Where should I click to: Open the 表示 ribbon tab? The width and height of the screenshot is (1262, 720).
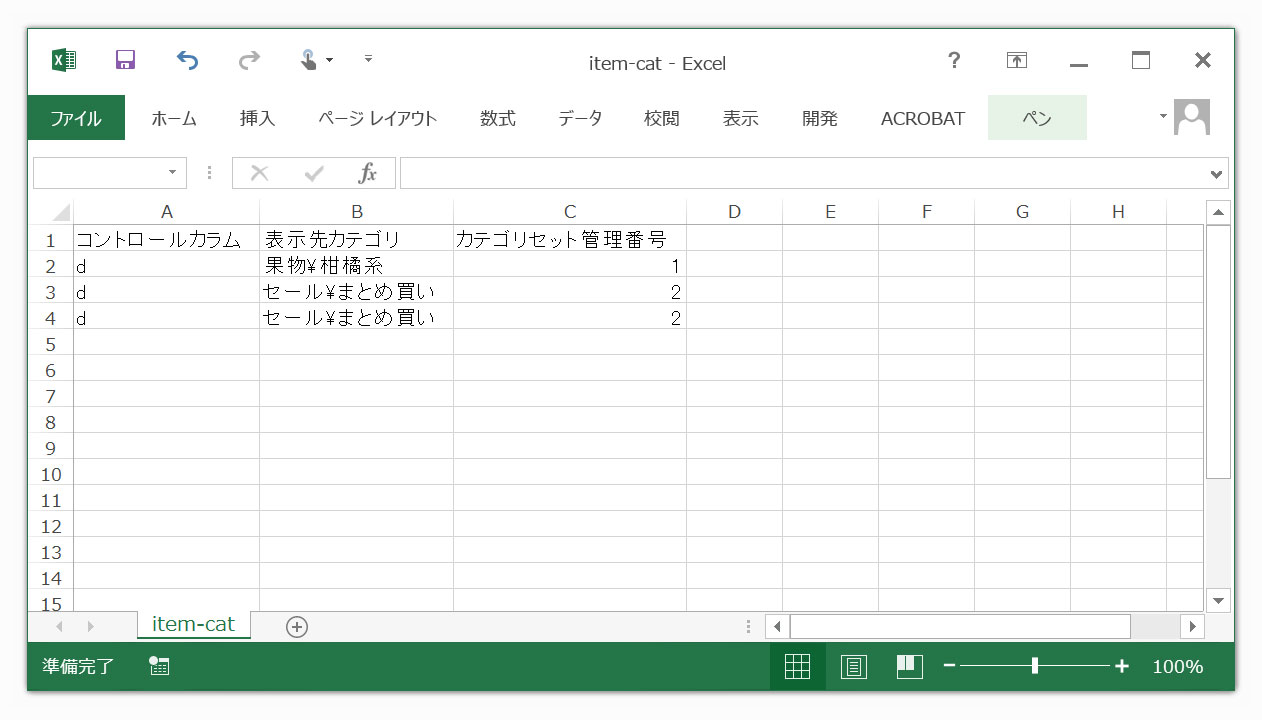740,118
